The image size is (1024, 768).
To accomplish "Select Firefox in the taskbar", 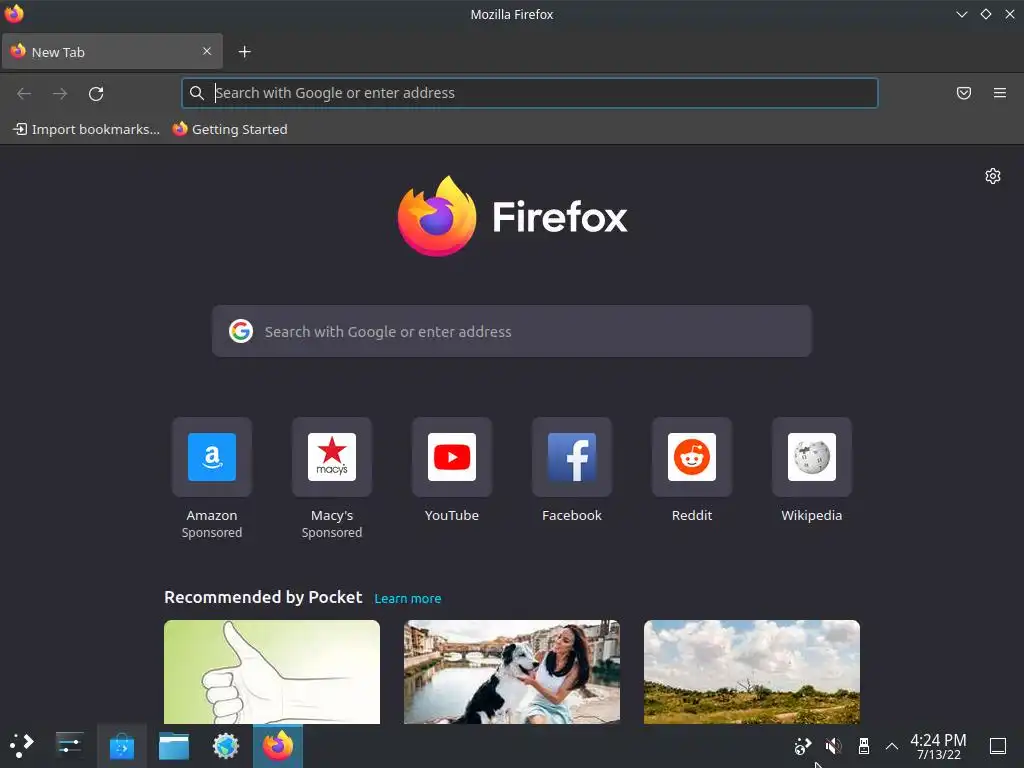I will [278, 746].
